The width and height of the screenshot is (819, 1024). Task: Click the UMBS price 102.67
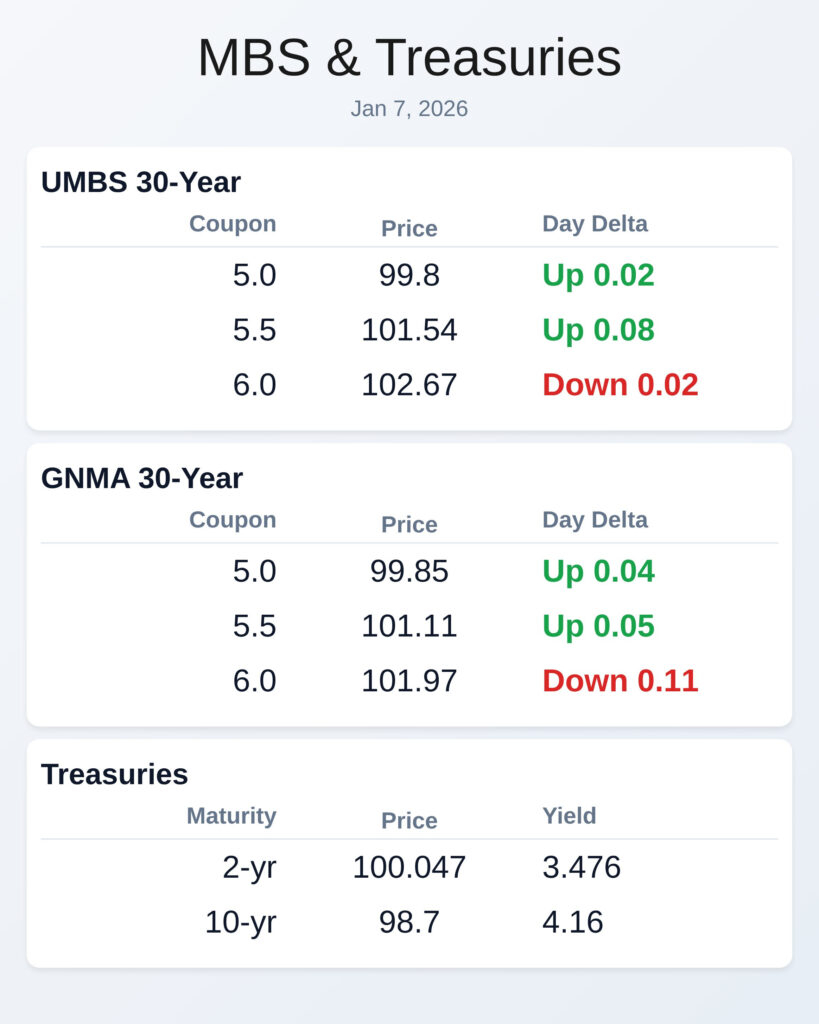point(409,385)
